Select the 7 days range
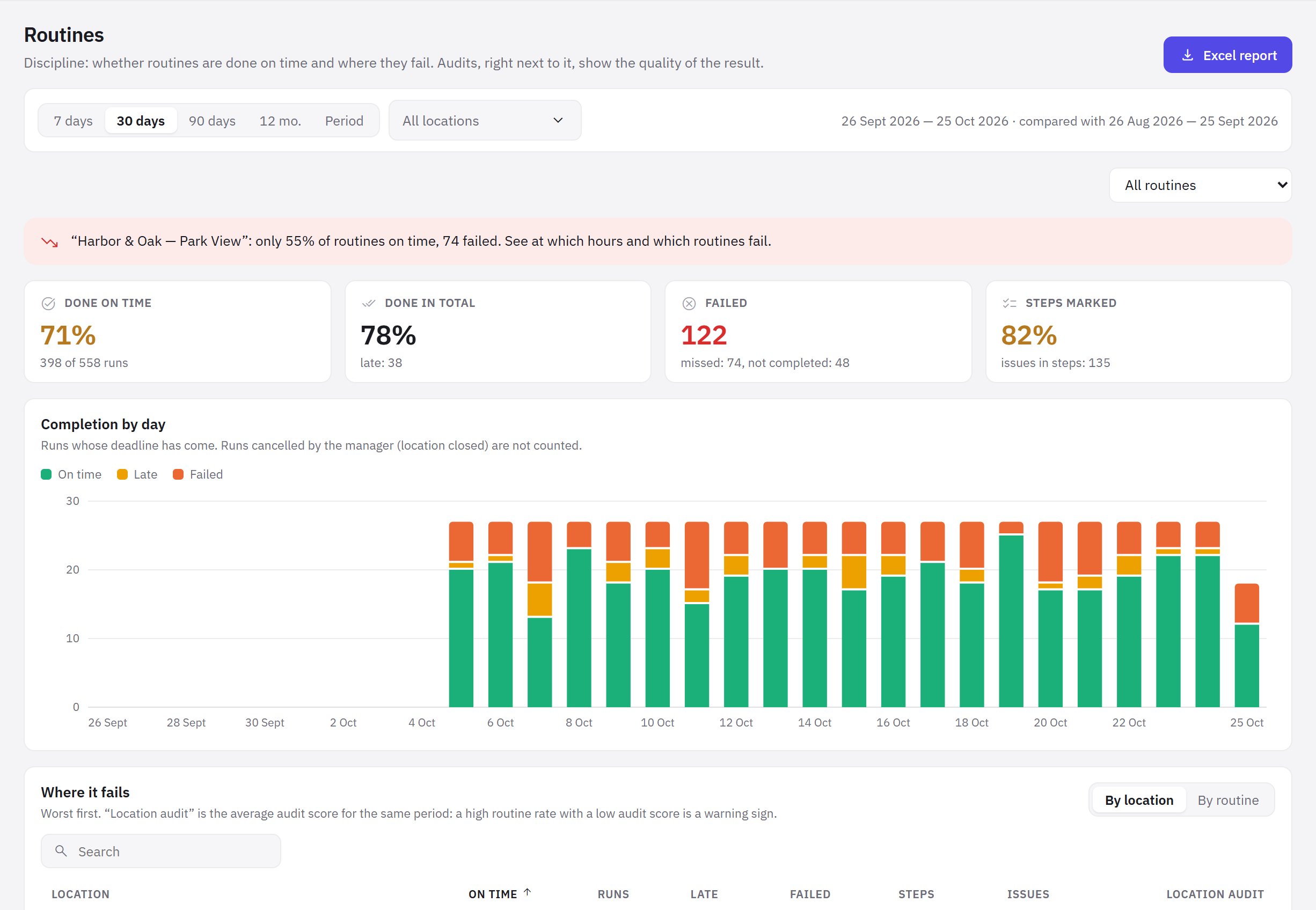The height and width of the screenshot is (910, 1316). (73, 121)
